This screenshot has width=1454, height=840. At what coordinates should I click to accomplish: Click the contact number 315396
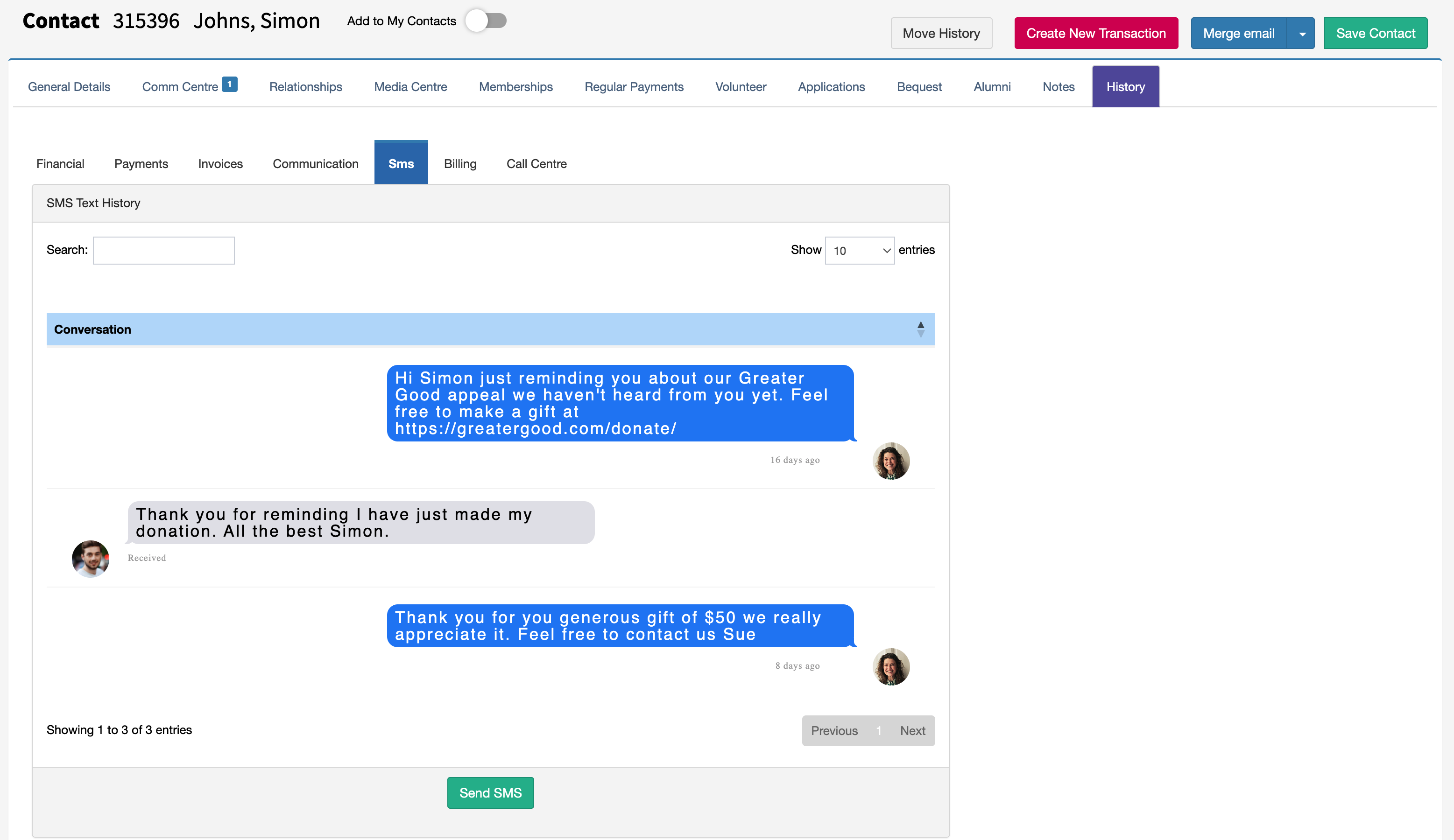coord(146,21)
